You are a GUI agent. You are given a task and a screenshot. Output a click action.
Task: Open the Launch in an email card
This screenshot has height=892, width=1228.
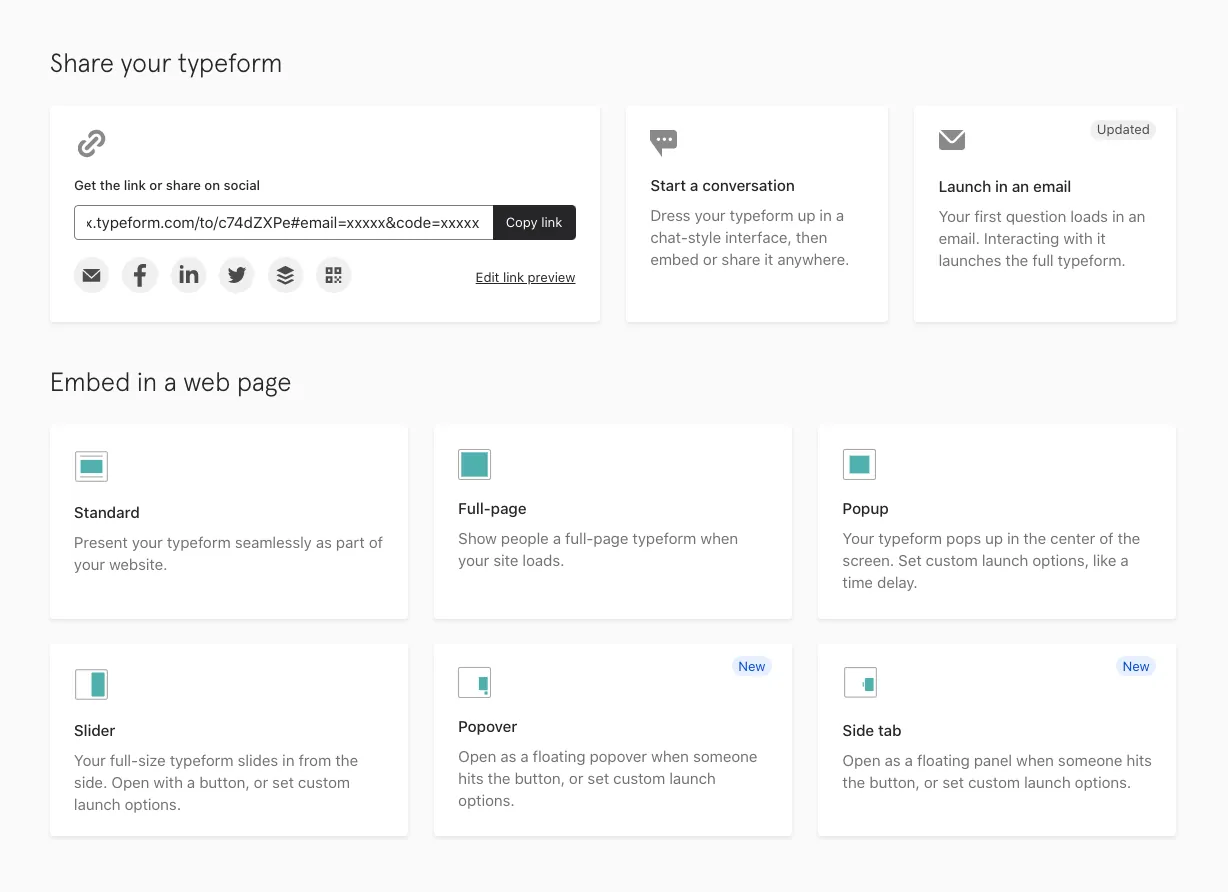[x=1044, y=214]
